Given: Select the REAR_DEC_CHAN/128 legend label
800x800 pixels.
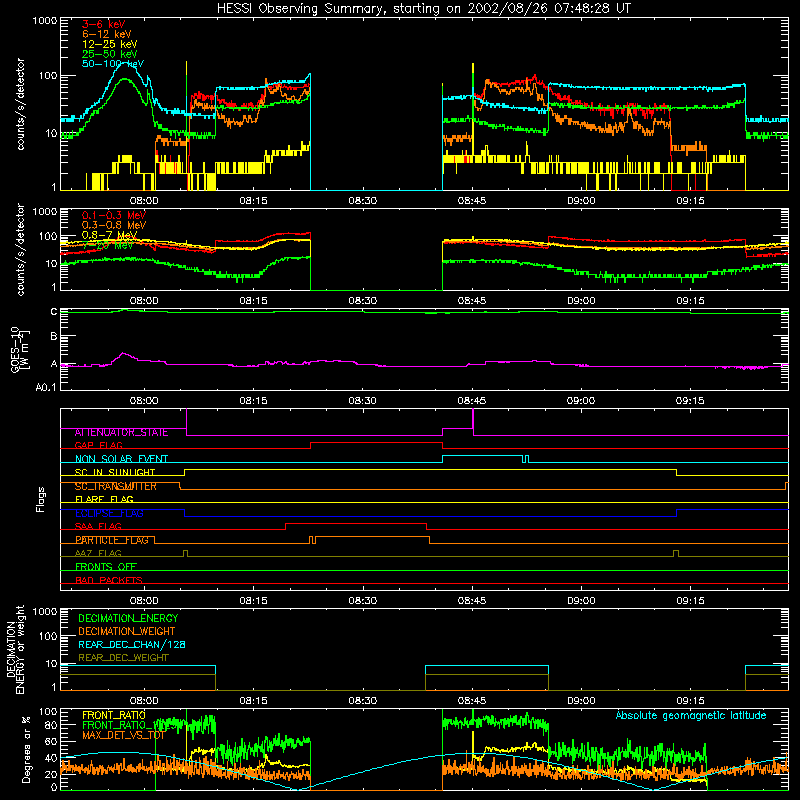Looking at the screenshot, I should (132, 644).
